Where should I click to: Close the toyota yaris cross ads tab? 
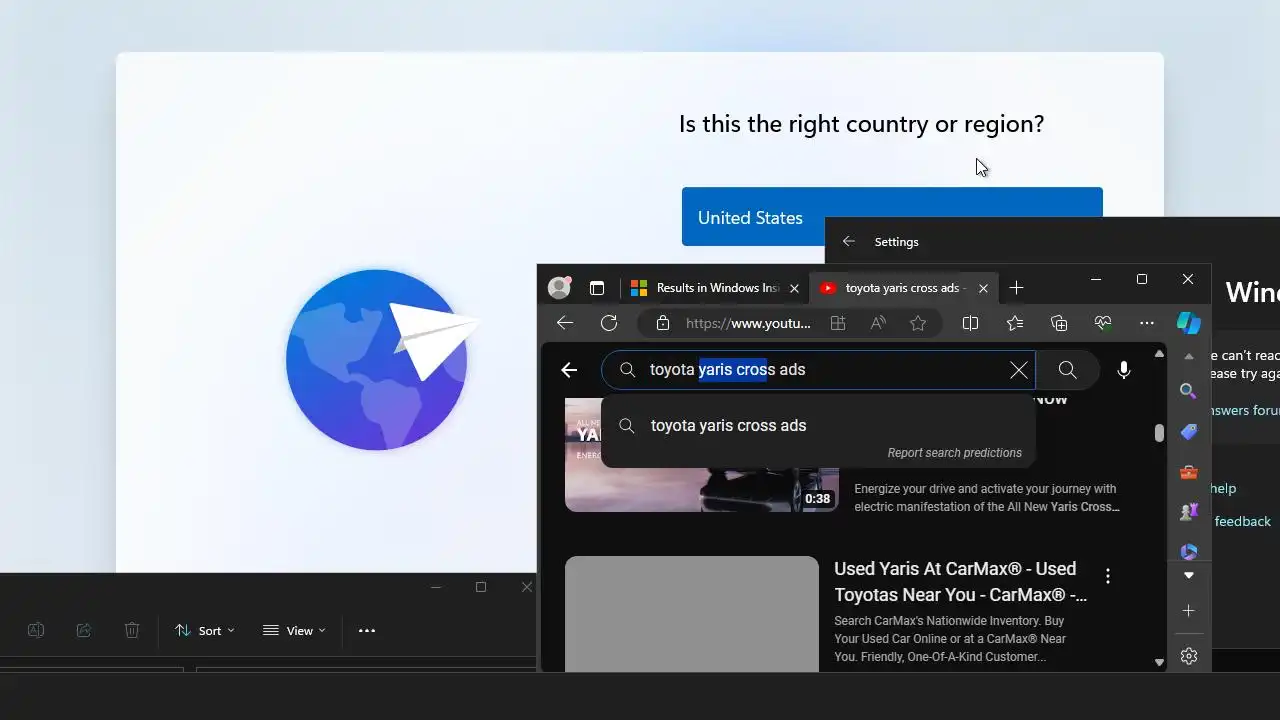tap(983, 288)
